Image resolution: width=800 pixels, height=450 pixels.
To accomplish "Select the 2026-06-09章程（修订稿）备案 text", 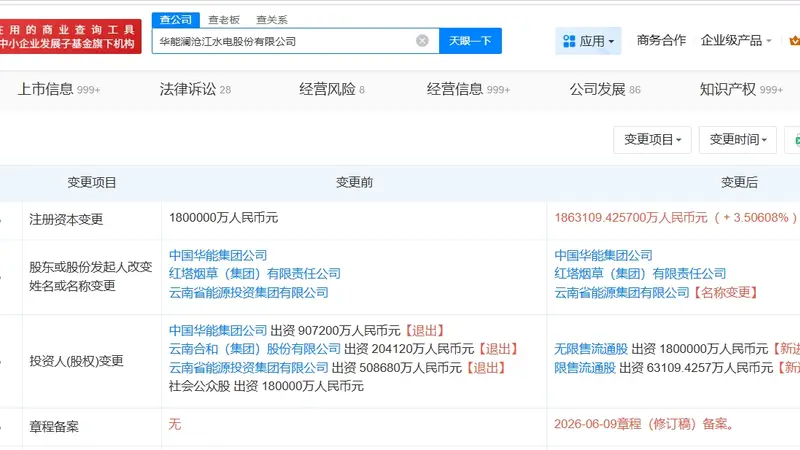I will tap(644, 424).
